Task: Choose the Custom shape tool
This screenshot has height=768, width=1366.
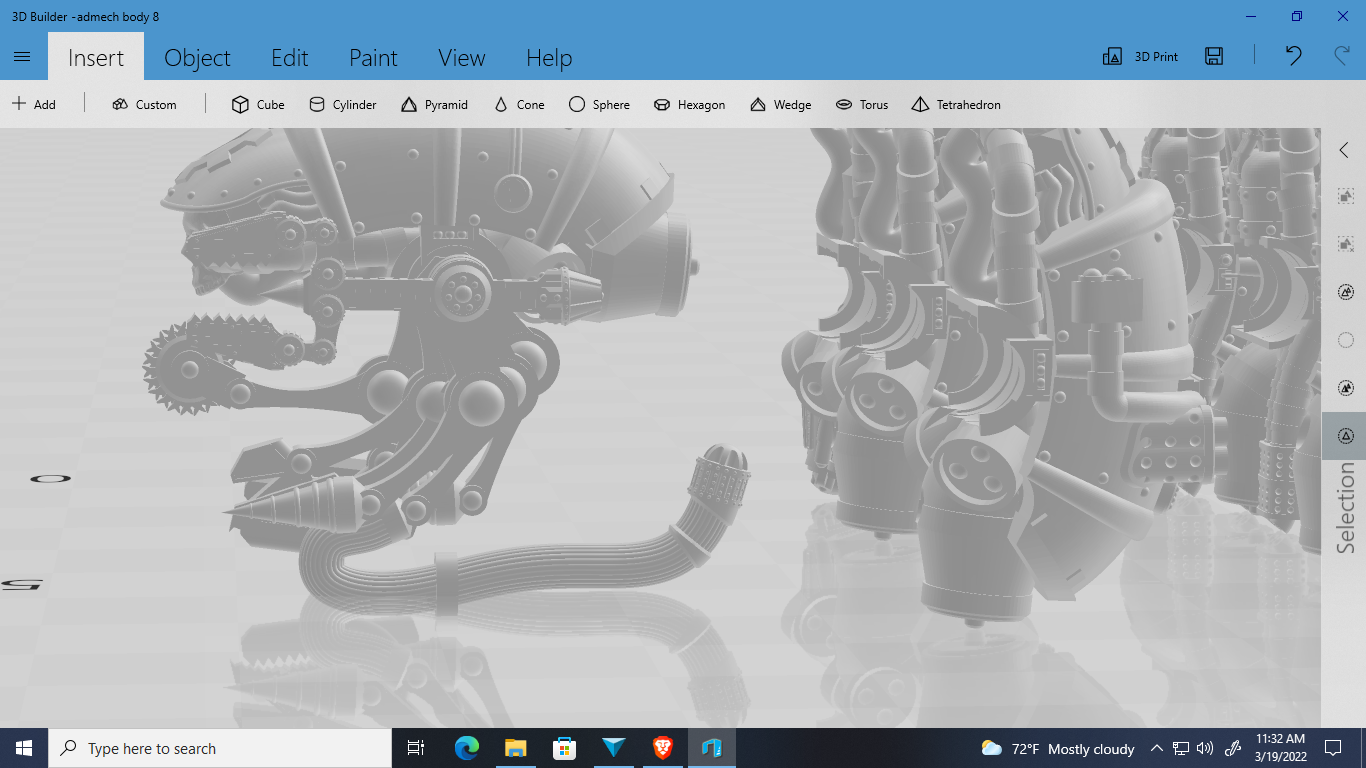Action: coord(145,104)
